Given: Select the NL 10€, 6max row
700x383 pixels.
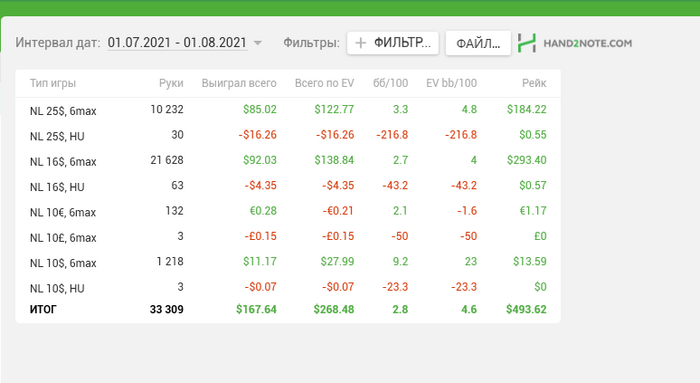Looking at the screenshot, I should (x=288, y=211).
